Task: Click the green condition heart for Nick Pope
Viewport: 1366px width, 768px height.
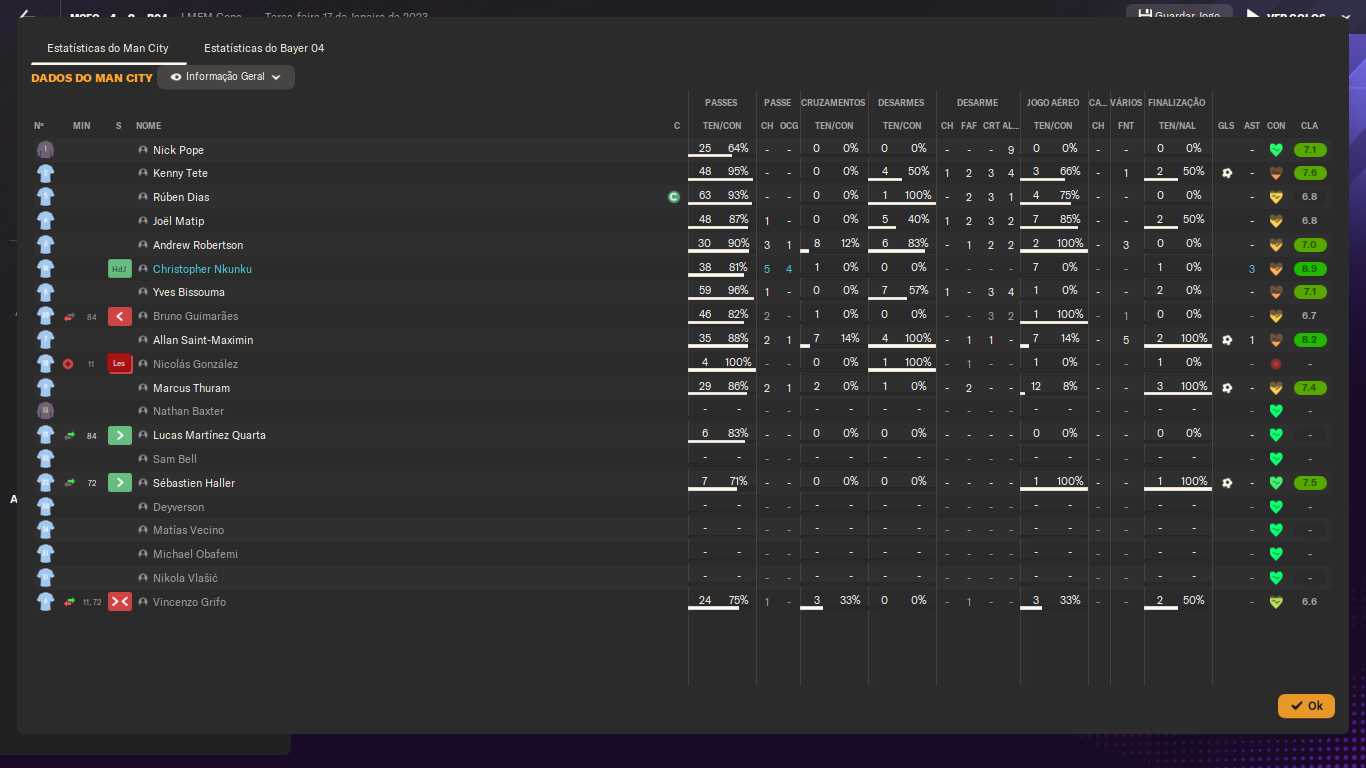Action: [x=1276, y=150]
